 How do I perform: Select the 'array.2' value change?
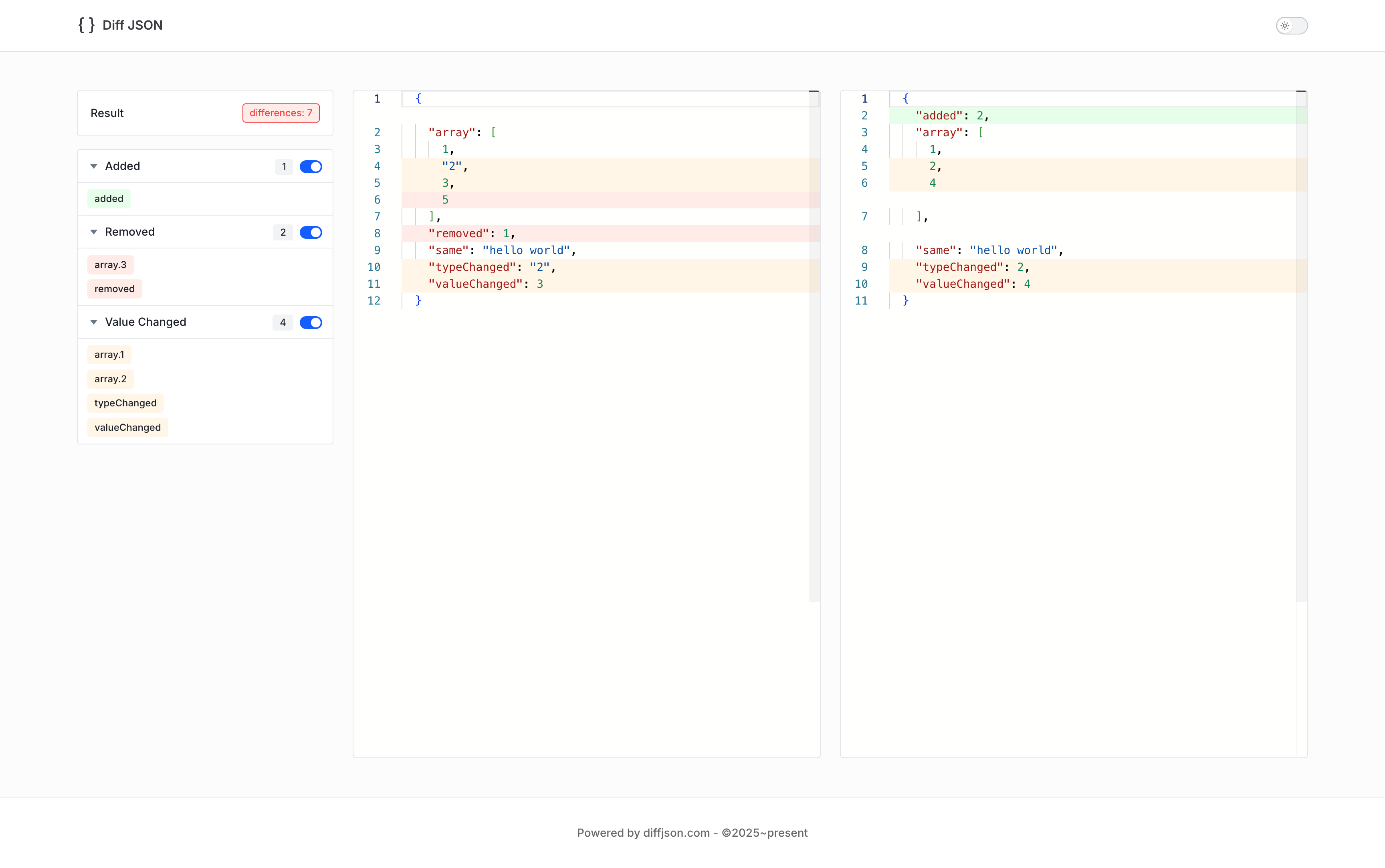(x=110, y=379)
